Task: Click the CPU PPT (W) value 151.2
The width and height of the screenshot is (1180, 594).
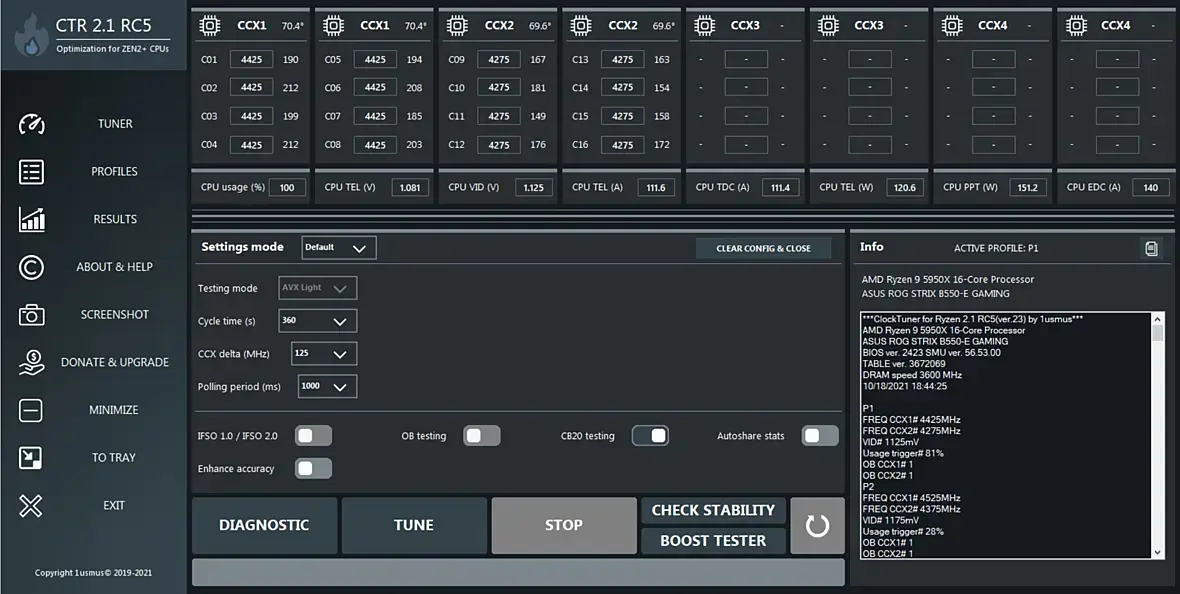Action: pyautogui.click(x=1027, y=187)
